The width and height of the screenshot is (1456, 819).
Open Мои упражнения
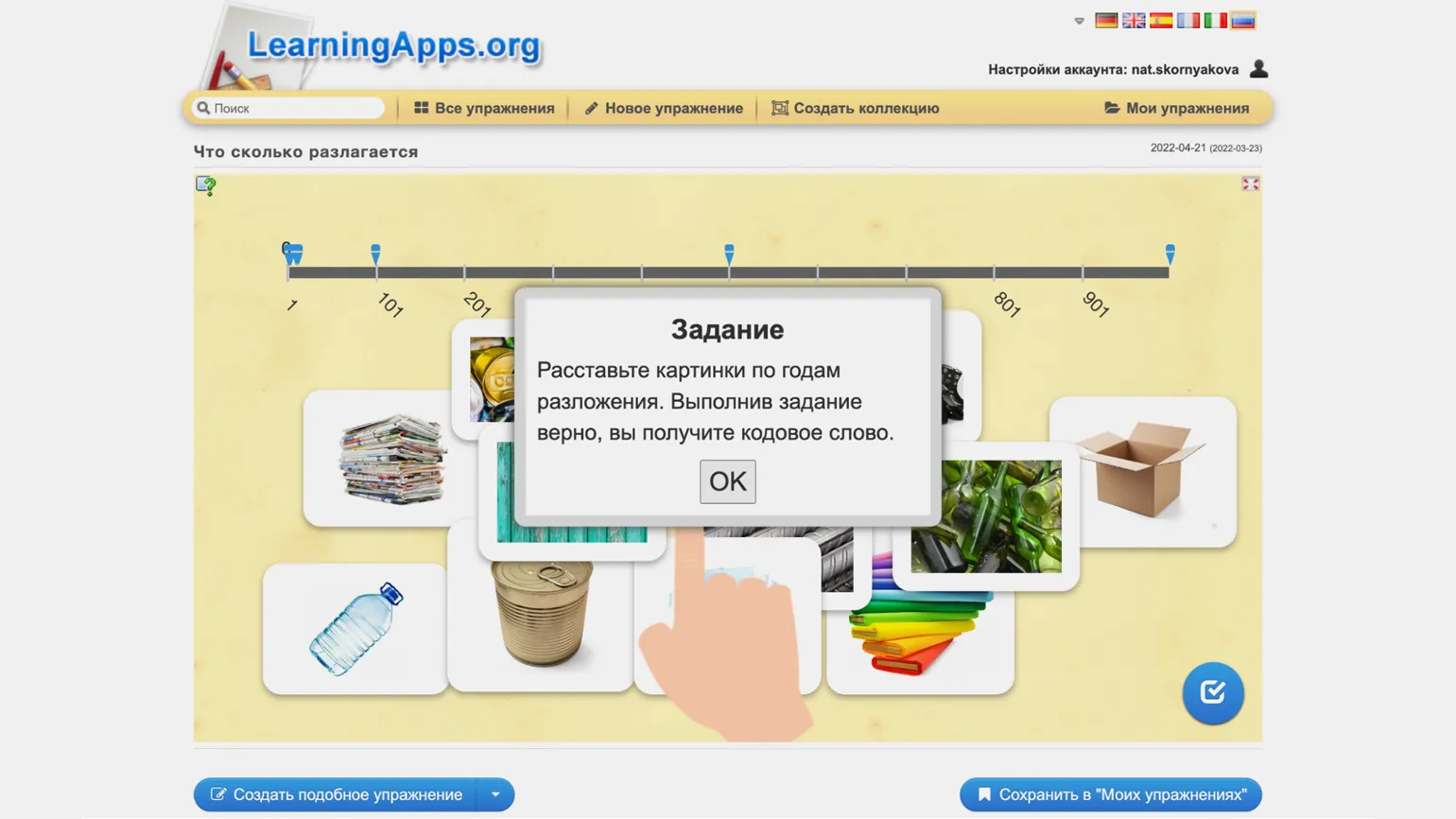click(1176, 108)
